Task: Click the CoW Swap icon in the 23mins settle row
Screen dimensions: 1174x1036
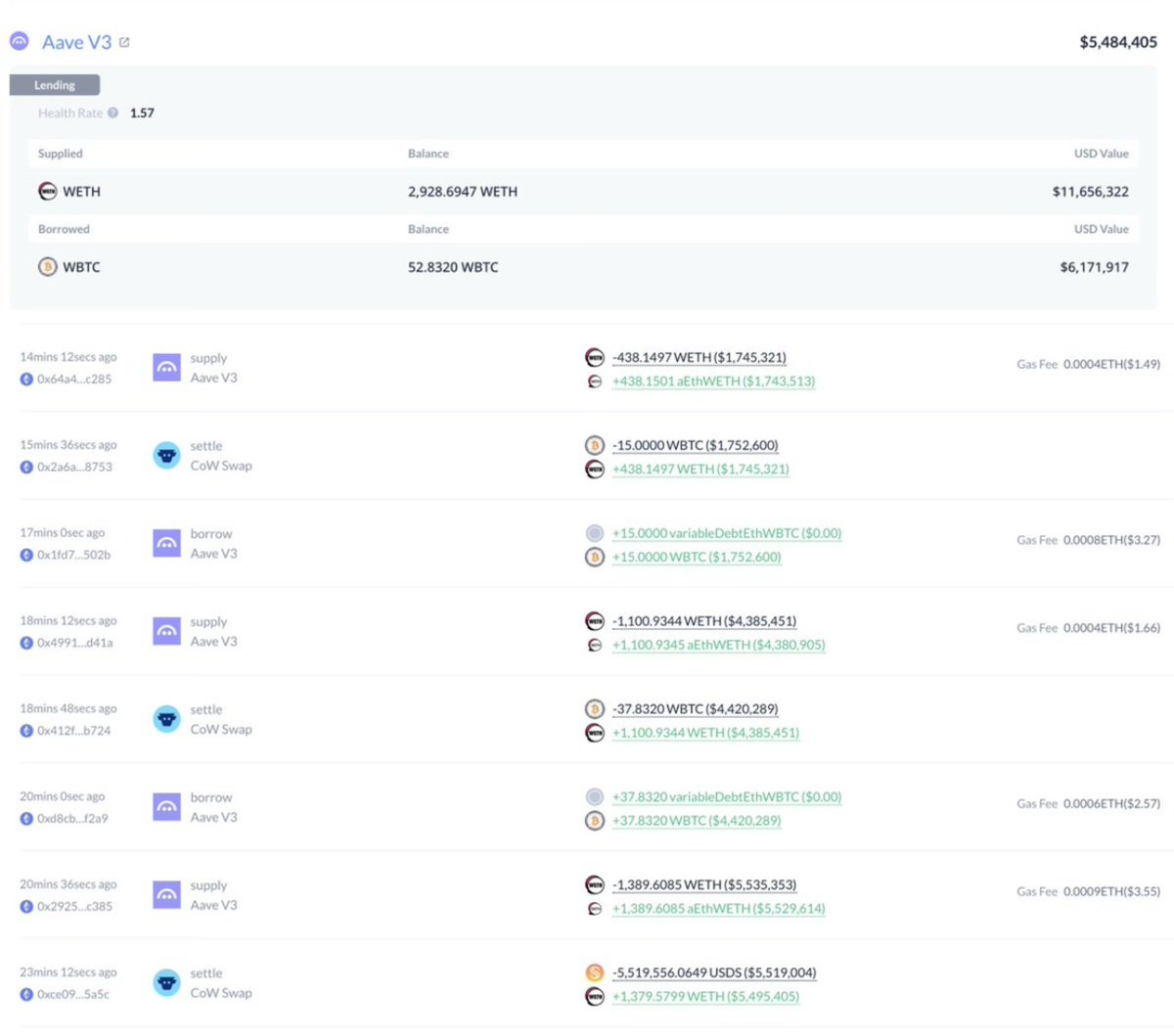Action: (x=167, y=982)
